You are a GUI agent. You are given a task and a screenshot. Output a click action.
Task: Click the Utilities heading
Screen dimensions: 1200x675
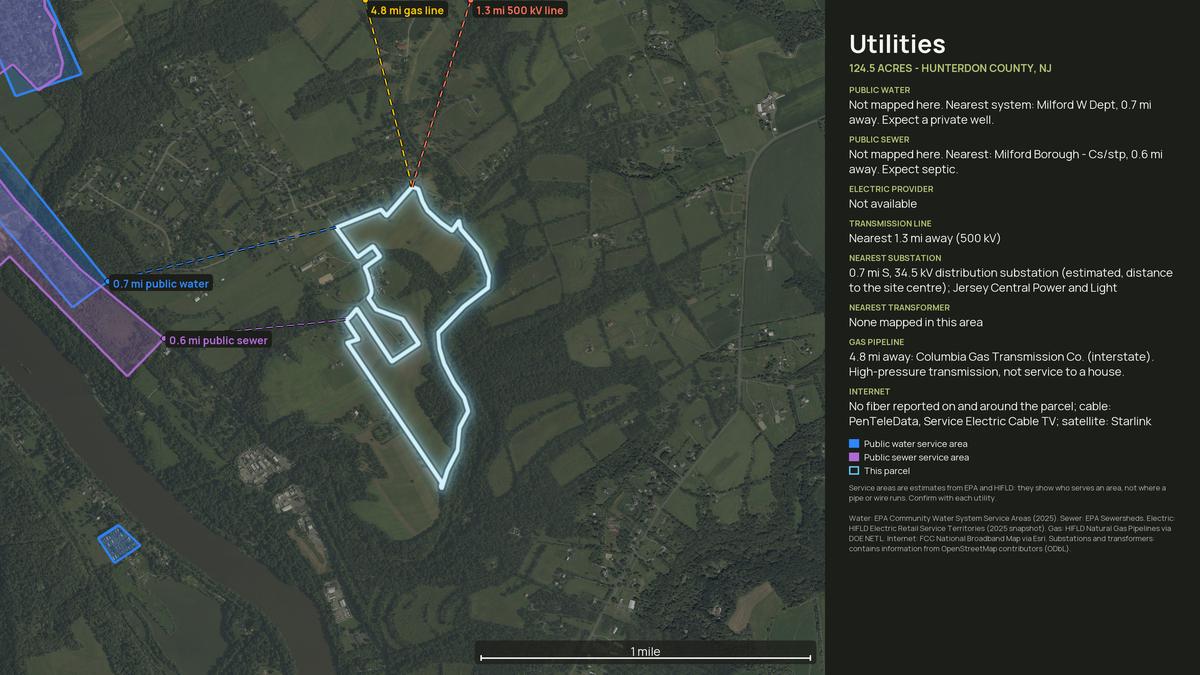pyautogui.click(x=897, y=44)
